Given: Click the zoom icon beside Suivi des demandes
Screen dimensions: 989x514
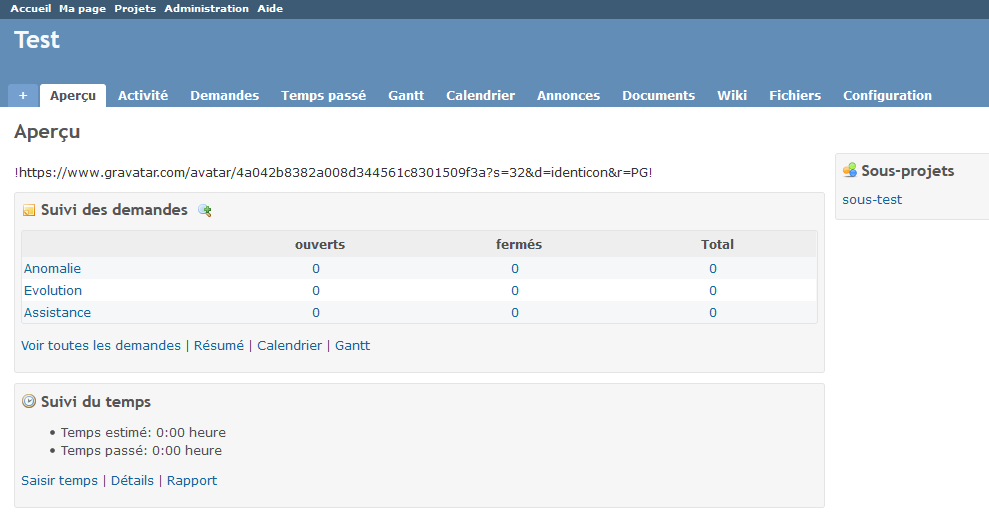Looking at the screenshot, I should (x=205, y=210).
